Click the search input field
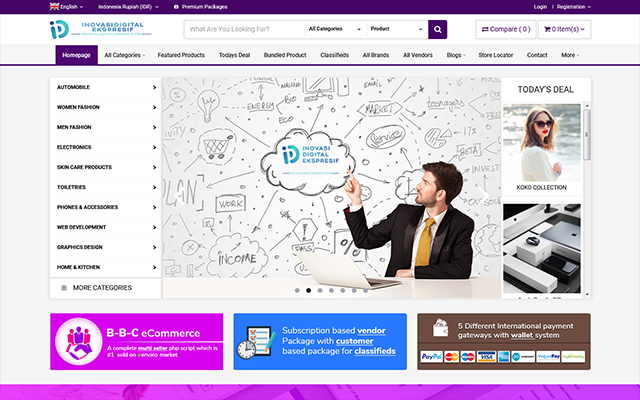This screenshot has width=640, height=400. (x=243, y=29)
